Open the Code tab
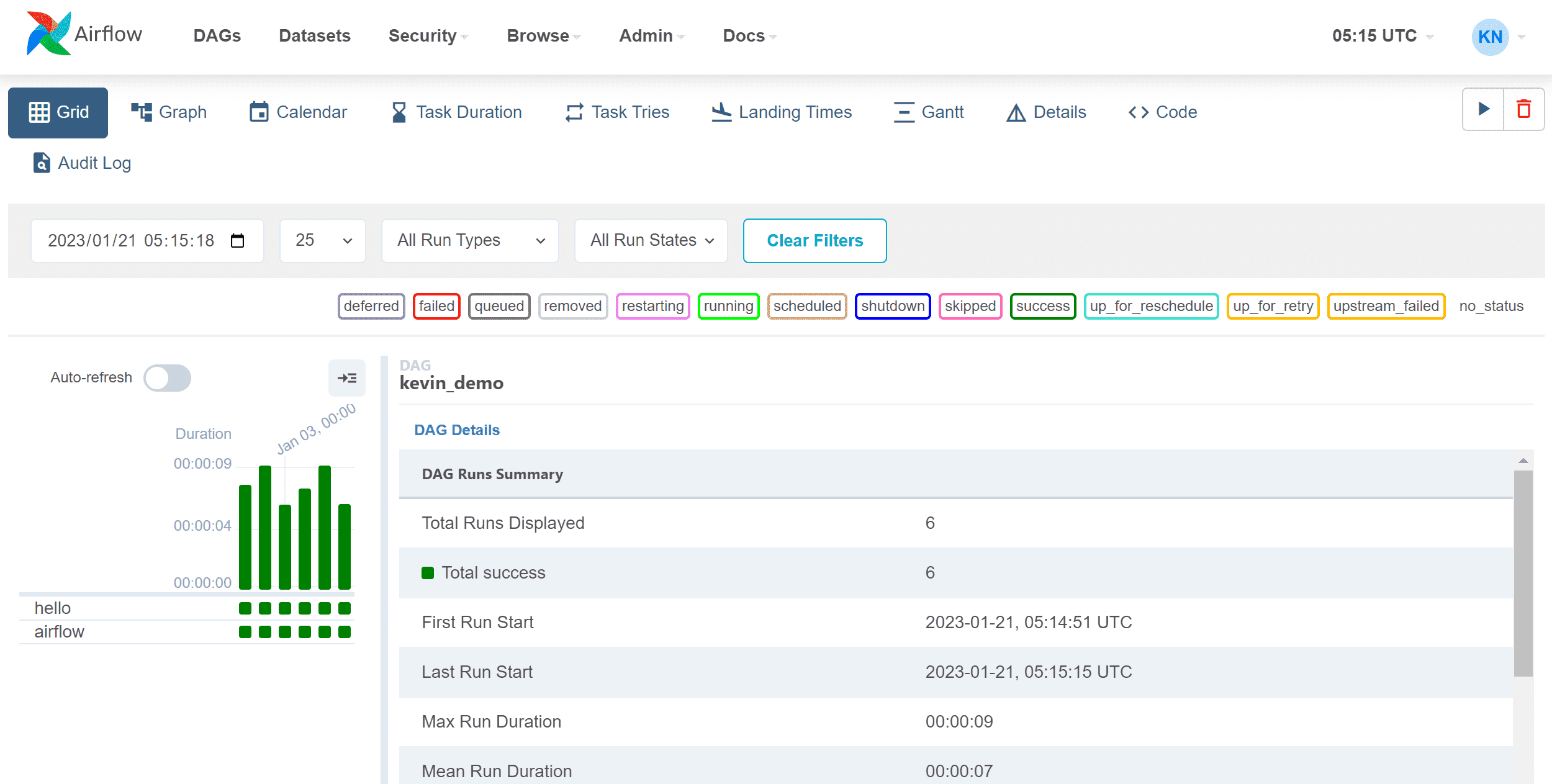The height and width of the screenshot is (784, 1552). [x=1163, y=112]
